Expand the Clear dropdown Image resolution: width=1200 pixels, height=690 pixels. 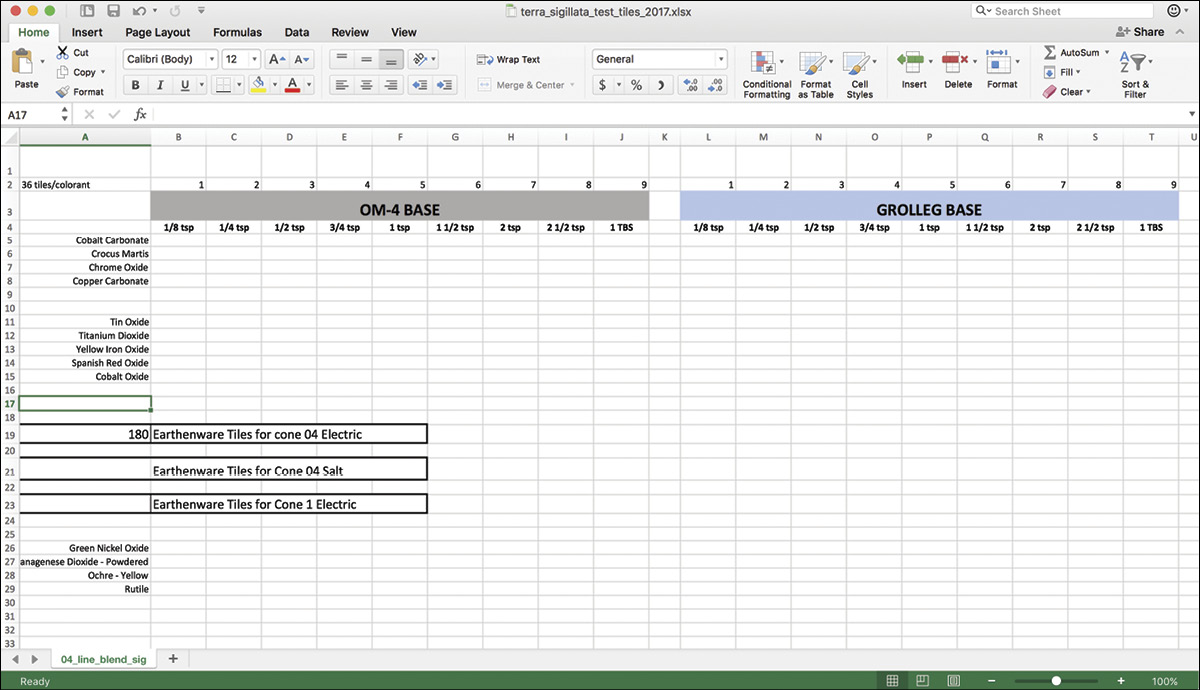(1088, 92)
